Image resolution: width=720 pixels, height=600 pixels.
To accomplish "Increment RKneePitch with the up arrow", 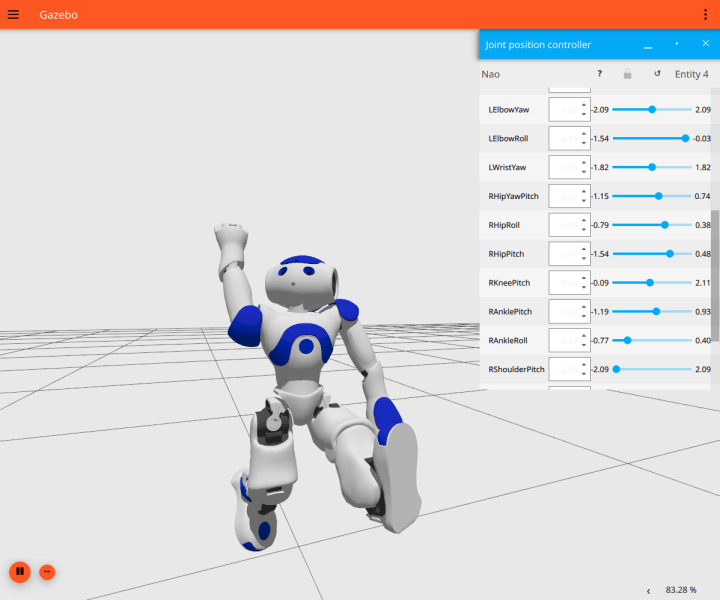I will pyautogui.click(x=584, y=278).
